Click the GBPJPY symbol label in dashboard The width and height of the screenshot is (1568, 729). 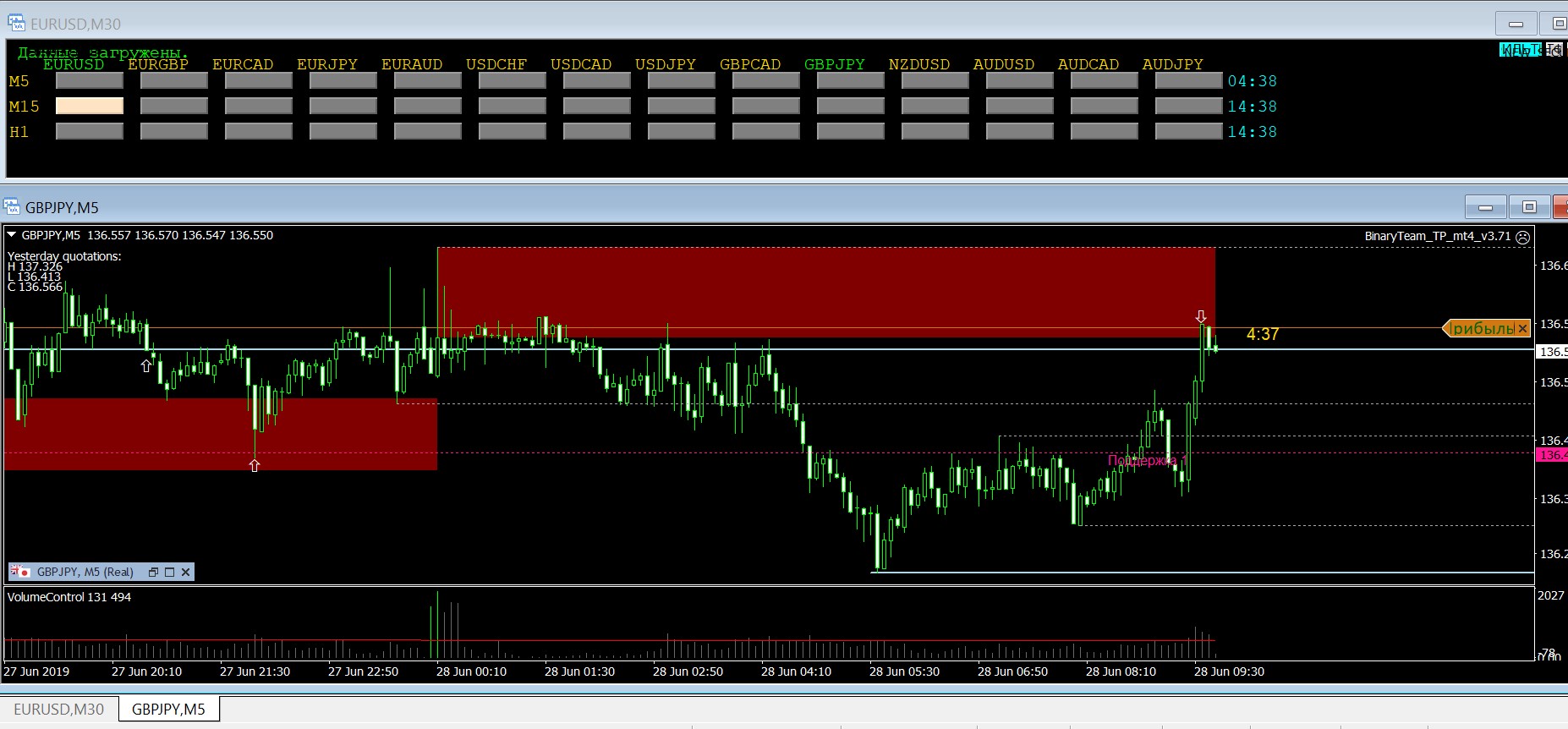tap(834, 64)
